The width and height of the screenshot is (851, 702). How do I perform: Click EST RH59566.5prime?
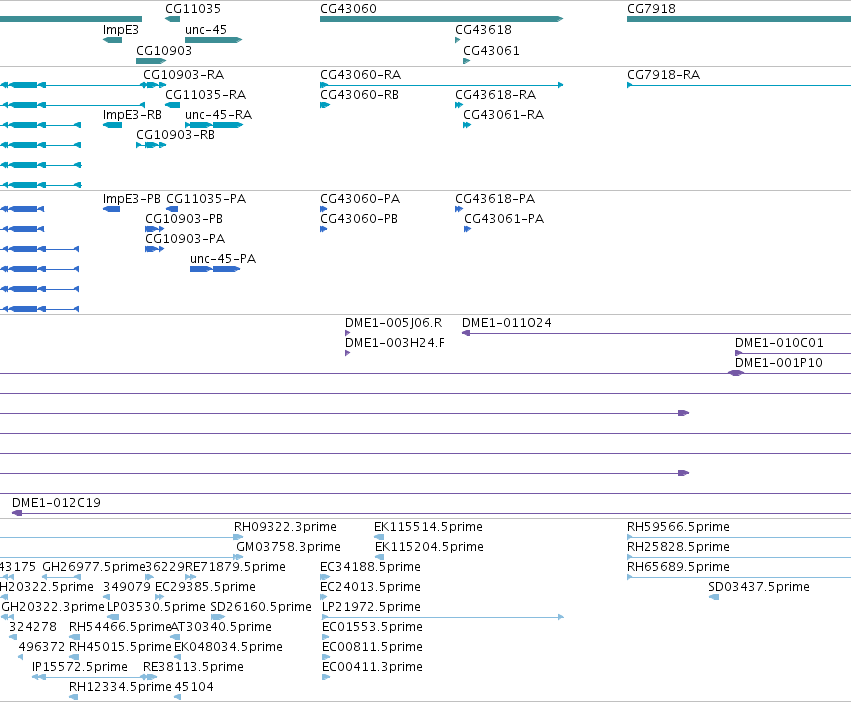pos(678,527)
